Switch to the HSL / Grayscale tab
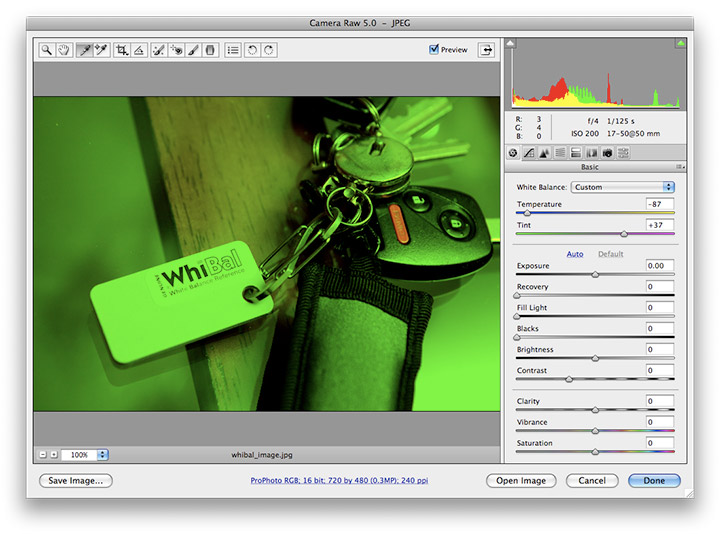Screen dimensions: 720x534 (560, 153)
